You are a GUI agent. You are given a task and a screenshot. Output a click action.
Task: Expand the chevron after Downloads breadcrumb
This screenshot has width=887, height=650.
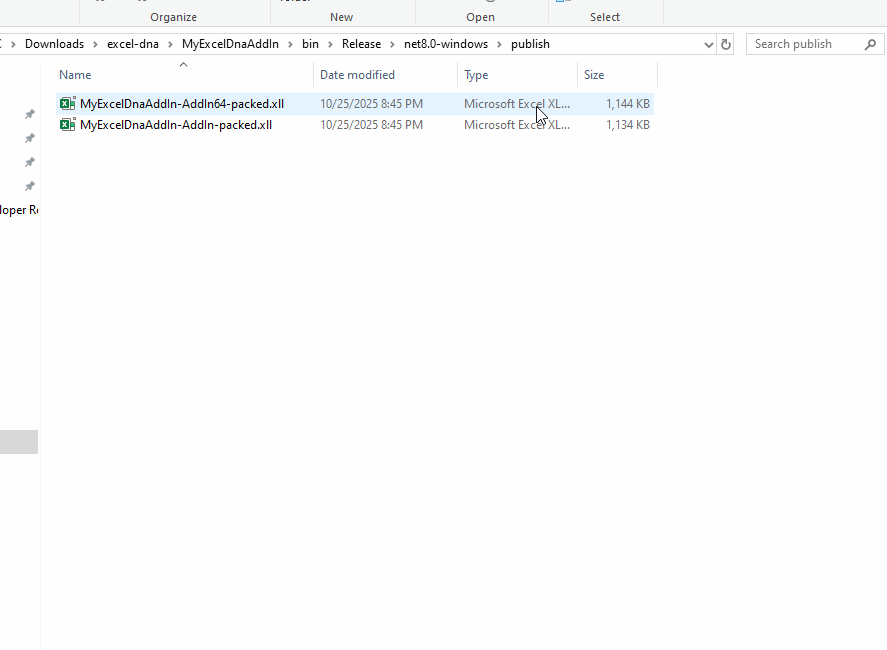click(95, 44)
